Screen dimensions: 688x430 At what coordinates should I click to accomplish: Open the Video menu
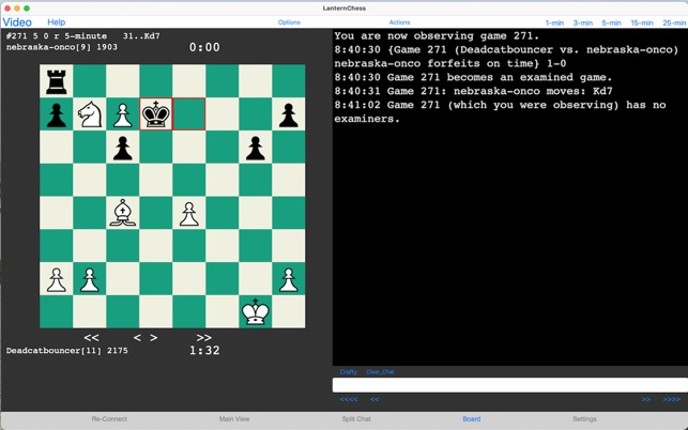(x=17, y=22)
